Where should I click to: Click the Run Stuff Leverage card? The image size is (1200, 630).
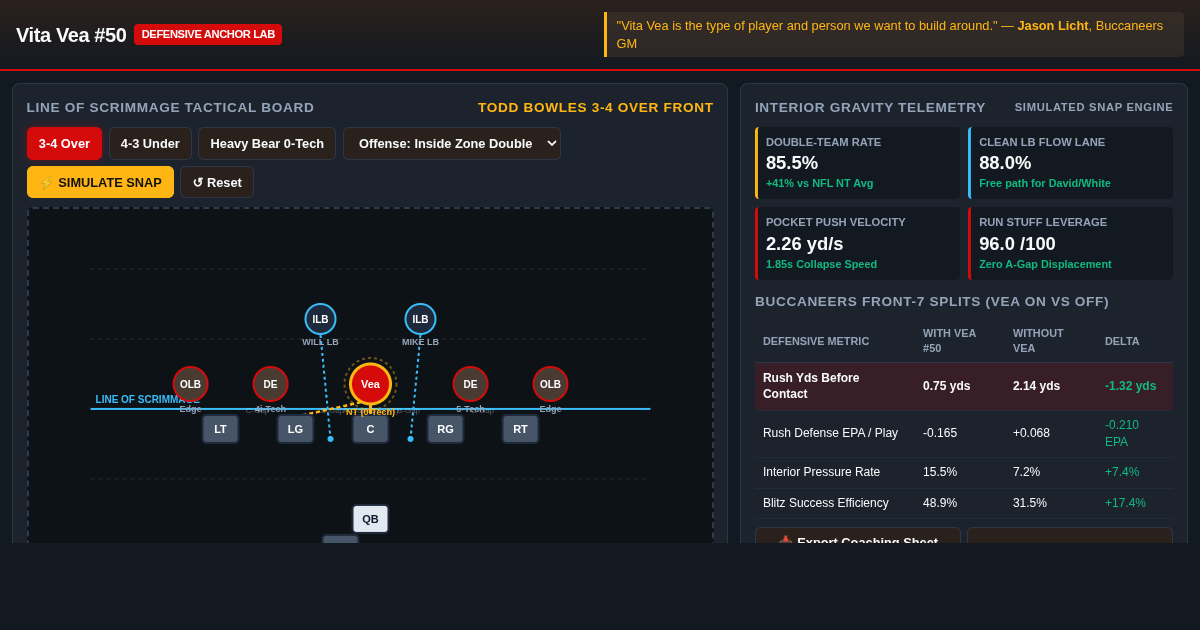coord(1070,244)
